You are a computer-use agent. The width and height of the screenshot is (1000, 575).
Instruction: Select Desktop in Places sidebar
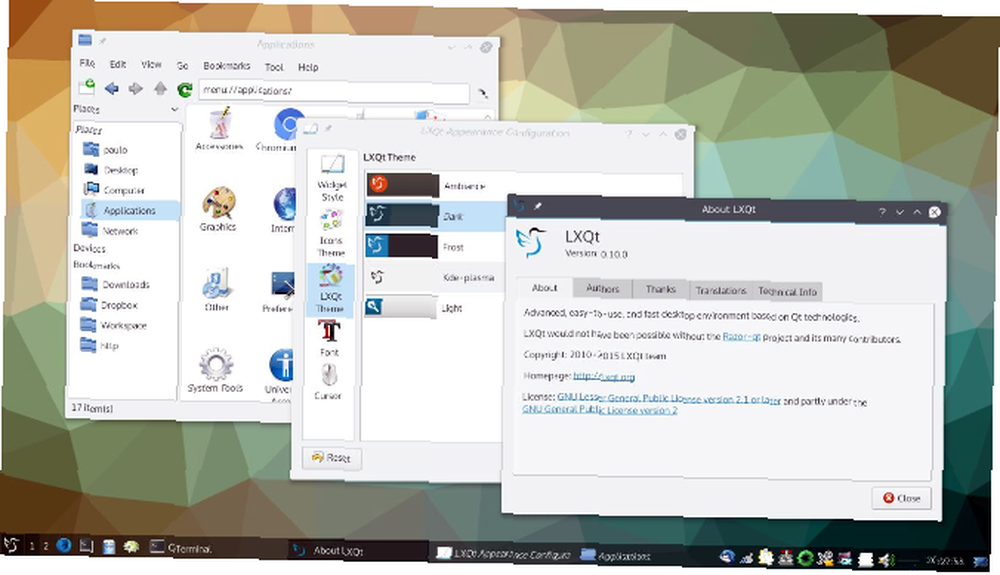[121, 170]
